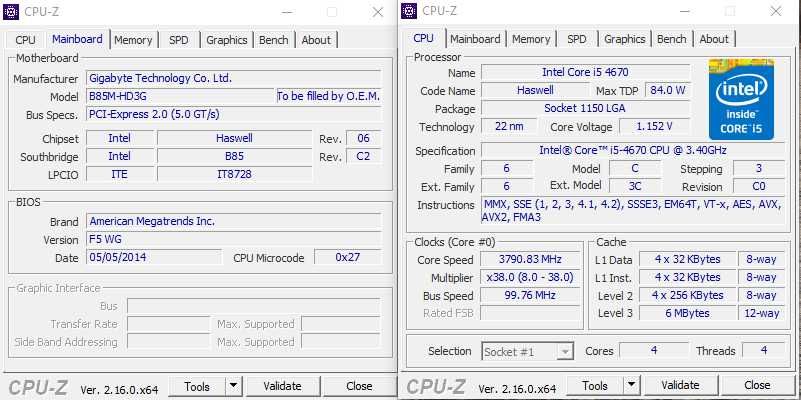This screenshot has width=801, height=400.
Task: Open Graphics tab in right window
Action: (x=624, y=39)
